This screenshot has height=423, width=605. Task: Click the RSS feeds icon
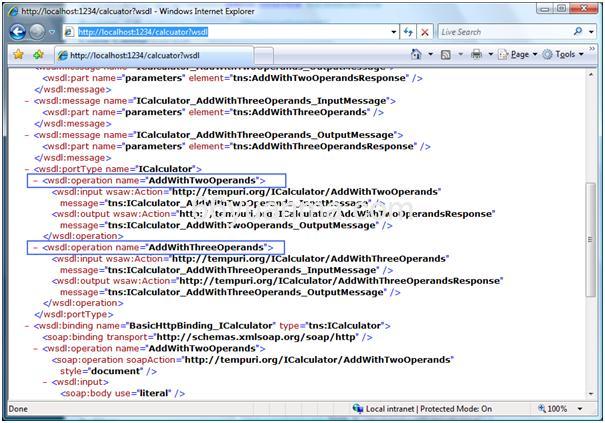[x=447, y=55]
